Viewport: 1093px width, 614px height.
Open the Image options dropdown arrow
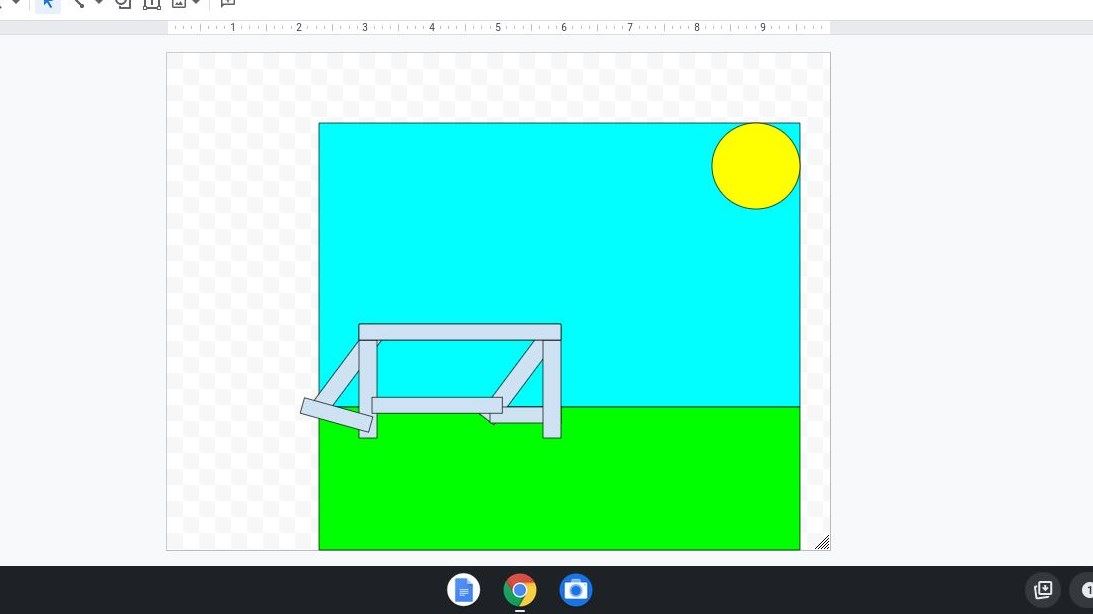pos(195,3)
